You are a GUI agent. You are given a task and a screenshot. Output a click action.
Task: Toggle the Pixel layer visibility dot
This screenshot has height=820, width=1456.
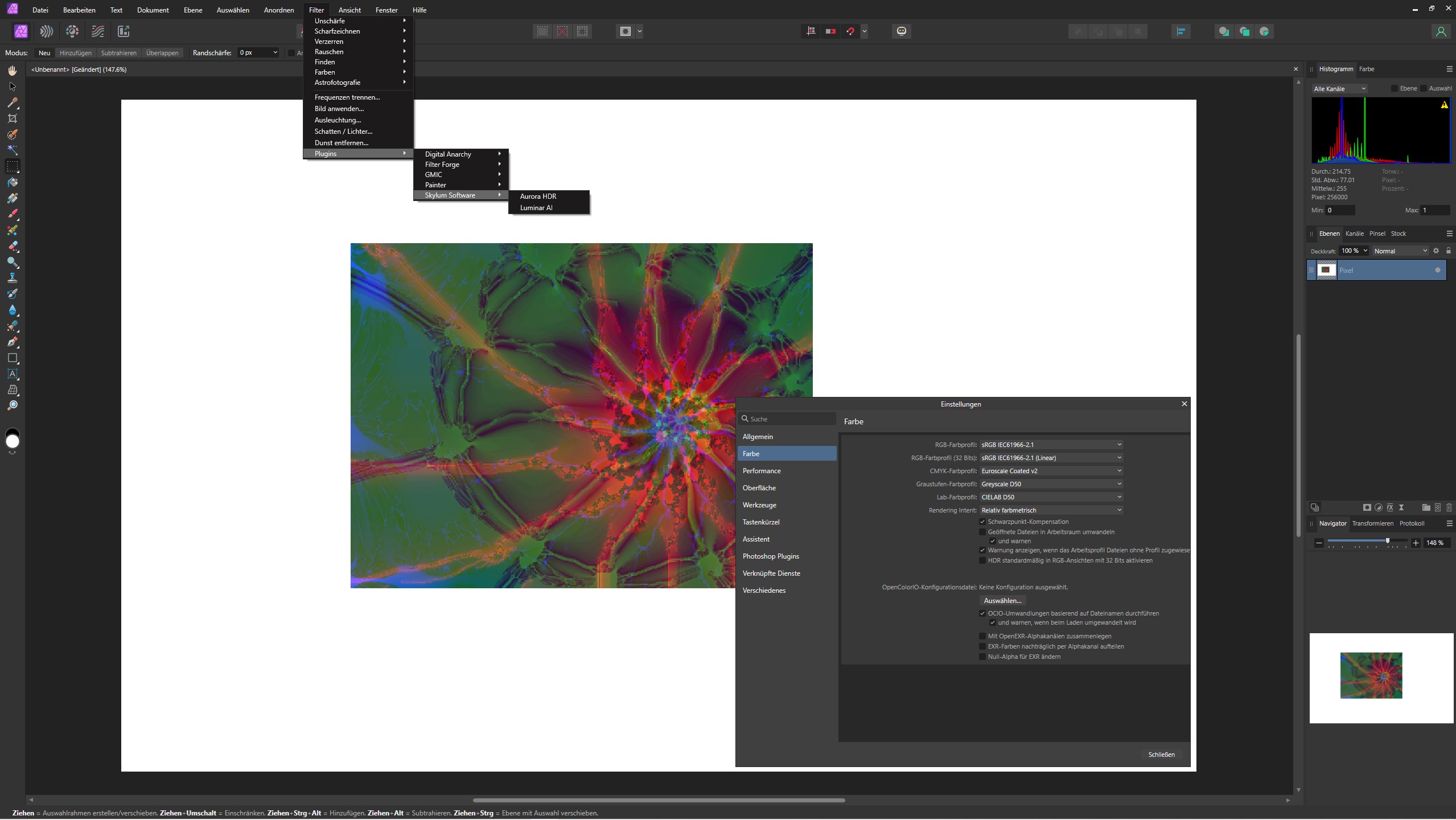point(1437,270)
